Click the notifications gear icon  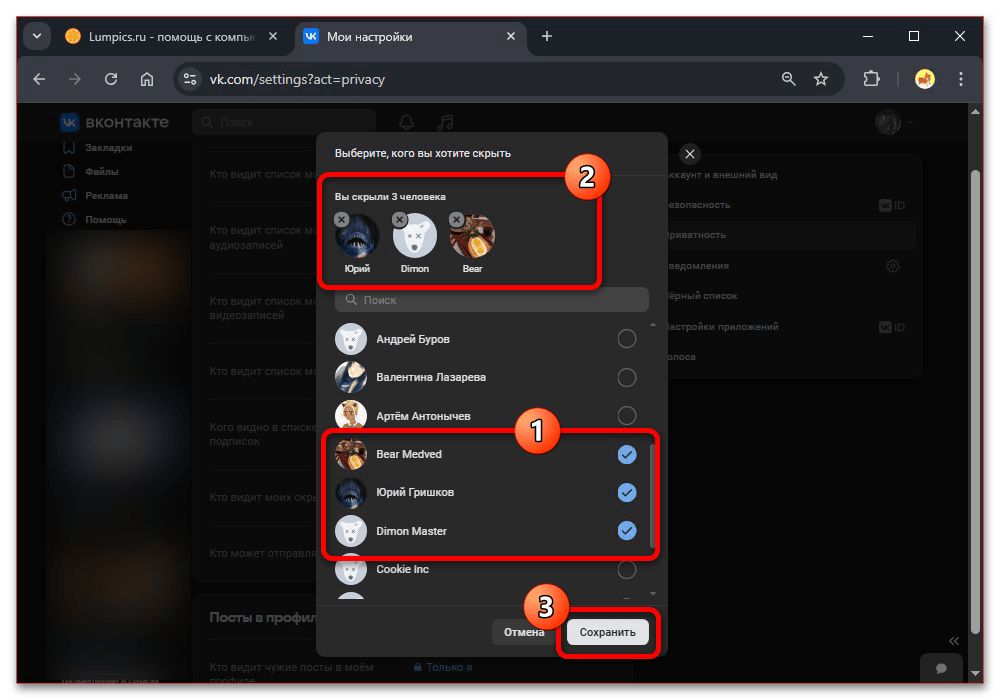tap(893, 266)
